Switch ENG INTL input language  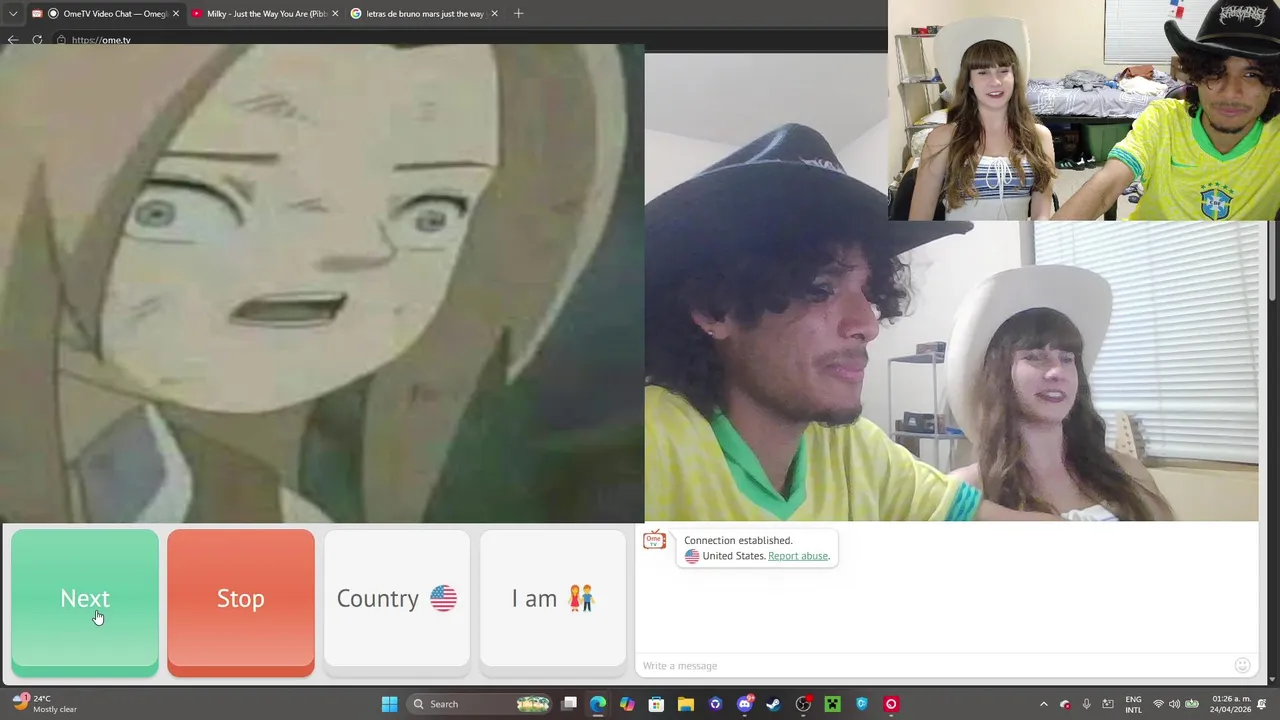[1133, 704]
